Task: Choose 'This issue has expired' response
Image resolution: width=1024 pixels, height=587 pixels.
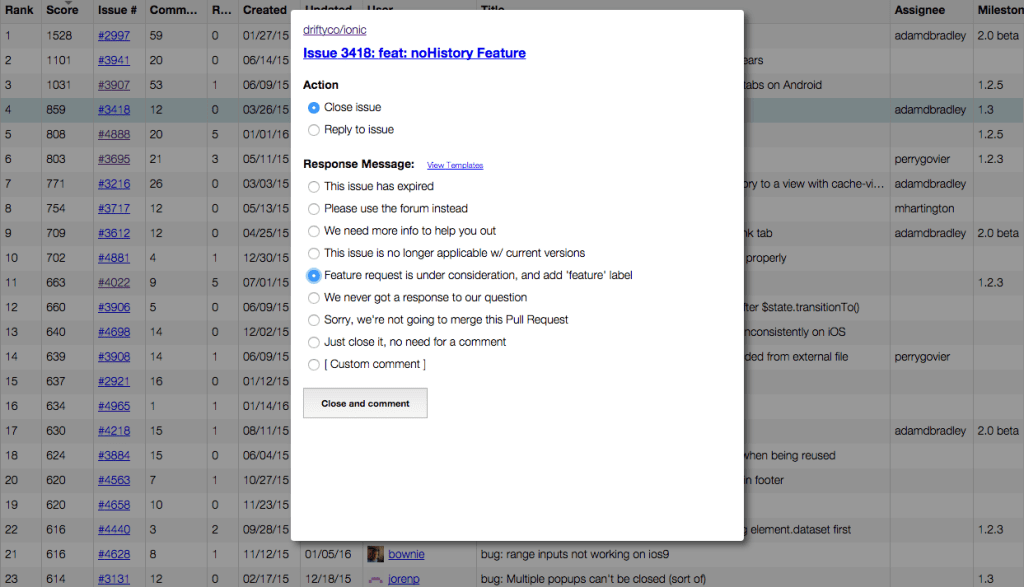Action: [313, 187]
